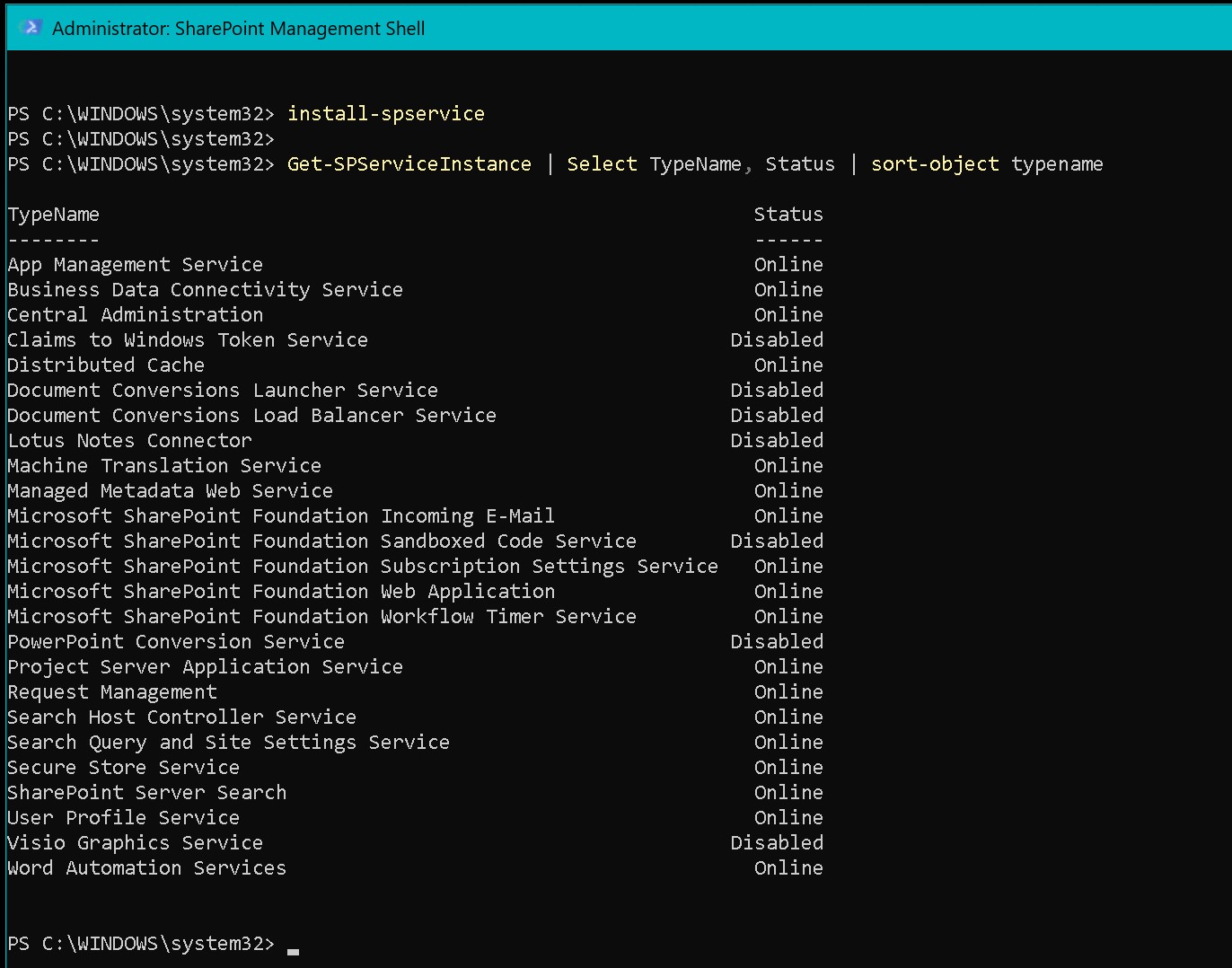Image resolution: width=1232 pixels, height=968 pixels.
Task: Click 'Business Data Connectivity Service' row
Action: 416,290
